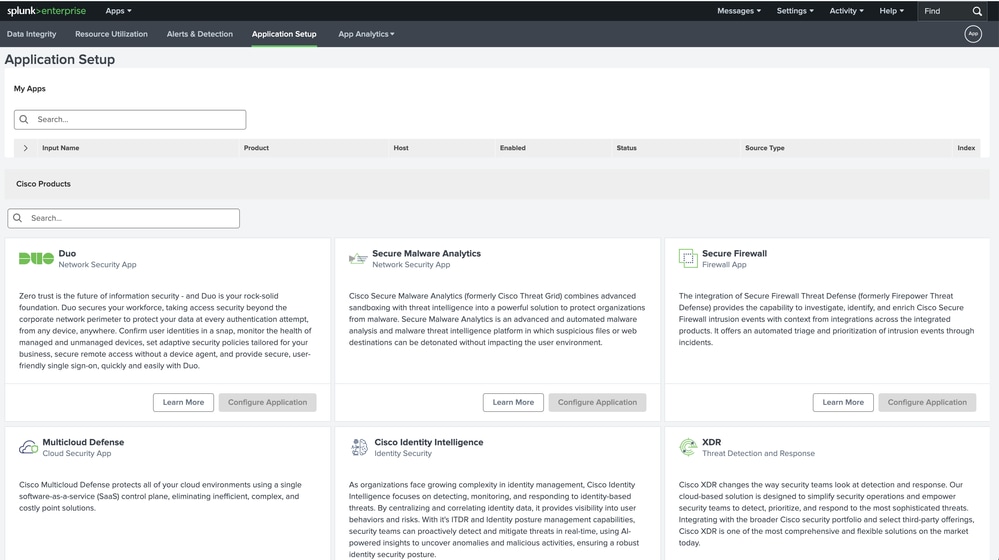Click the Identity Security subtitle
This screenshot has height=560, width=999.
[x=403, y=453]
